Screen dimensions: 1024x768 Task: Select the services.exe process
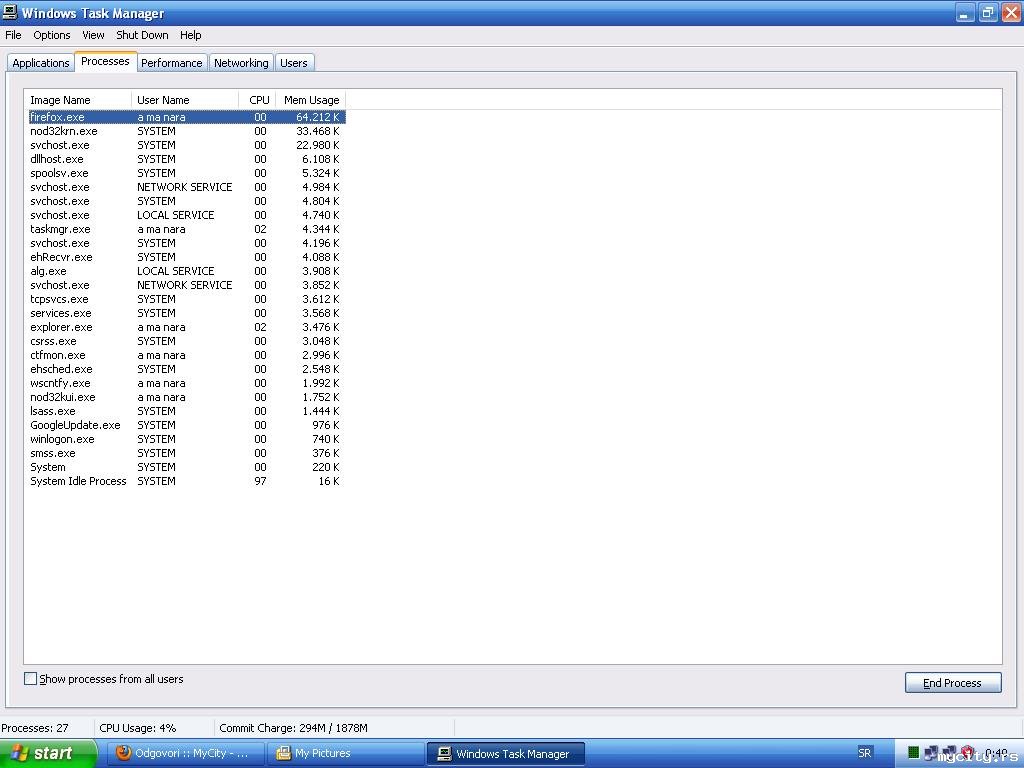pyautogui.click(x=186, y=313)
